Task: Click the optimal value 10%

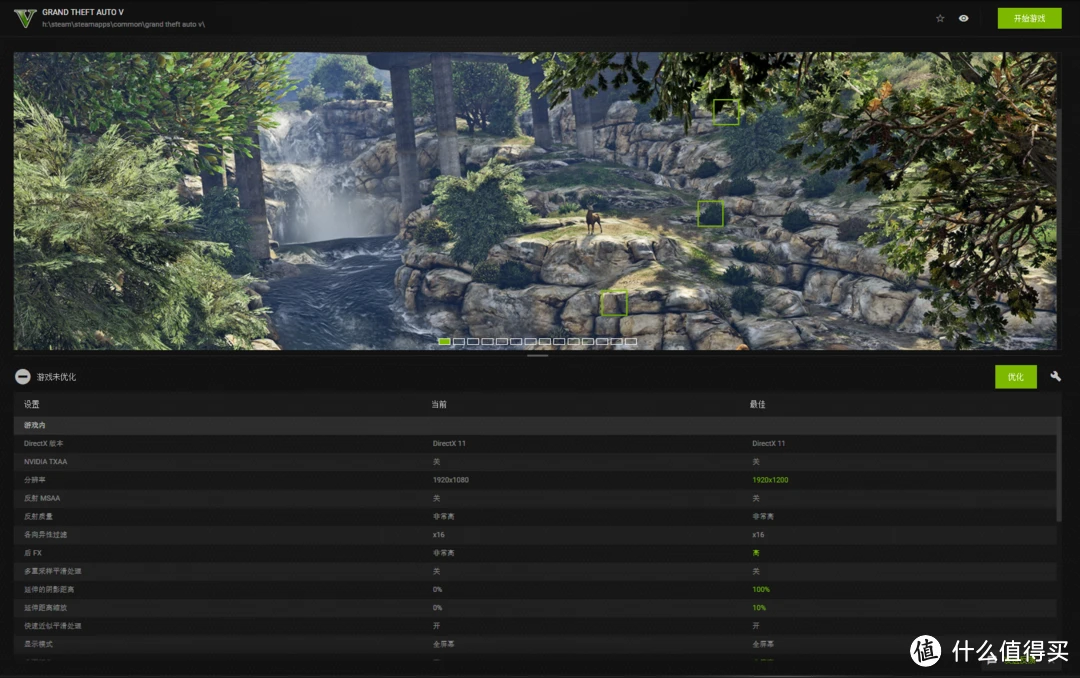Action: pos(759,608)
